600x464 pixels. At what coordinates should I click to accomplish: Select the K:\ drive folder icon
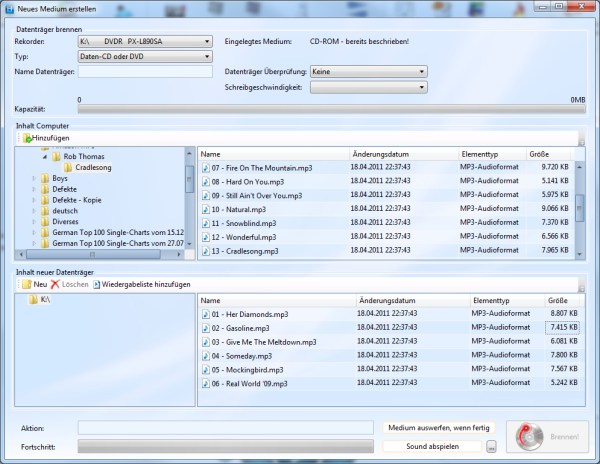point(33,300)
